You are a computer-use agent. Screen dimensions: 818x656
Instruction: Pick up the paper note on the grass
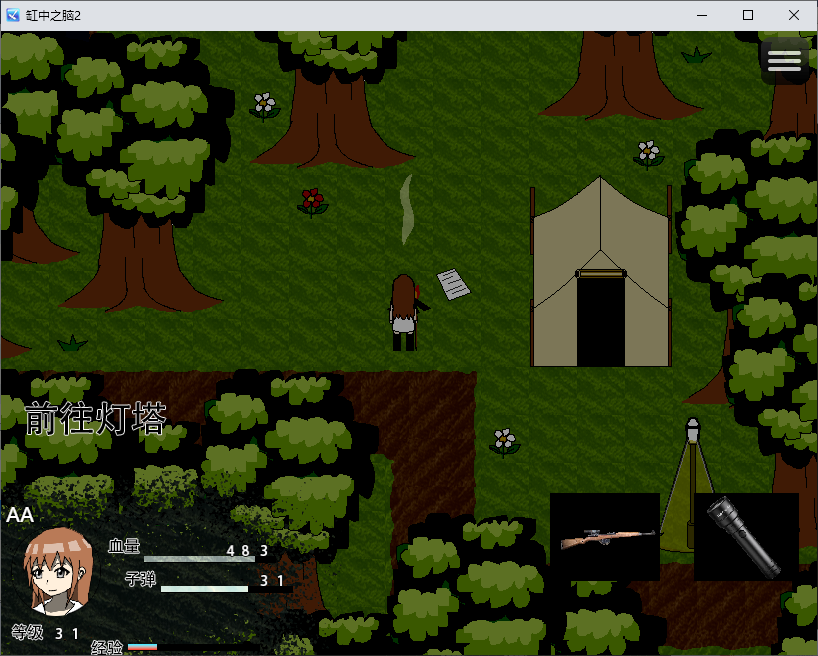pos(453,284)
